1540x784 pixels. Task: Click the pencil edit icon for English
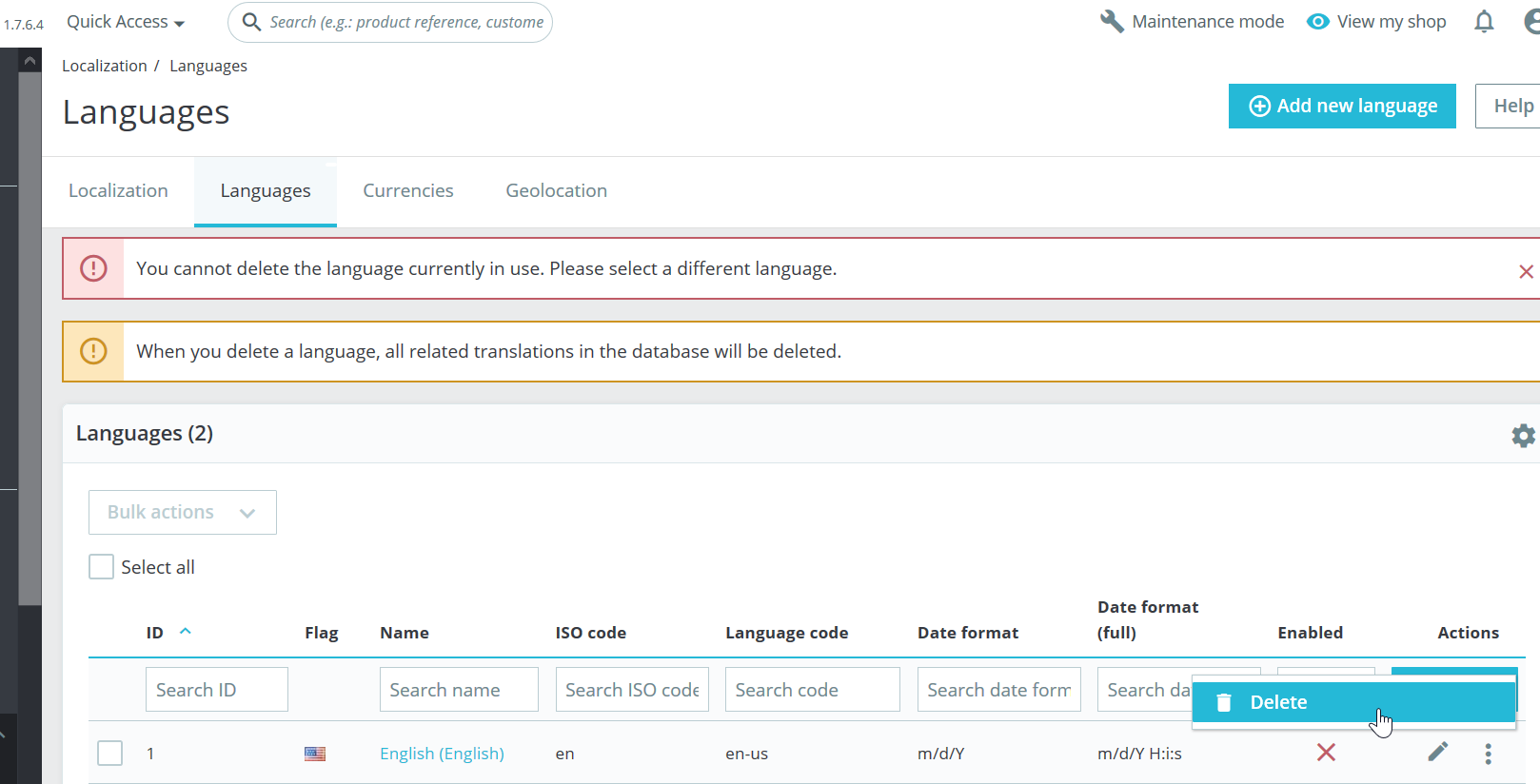tap(1438, 753)
